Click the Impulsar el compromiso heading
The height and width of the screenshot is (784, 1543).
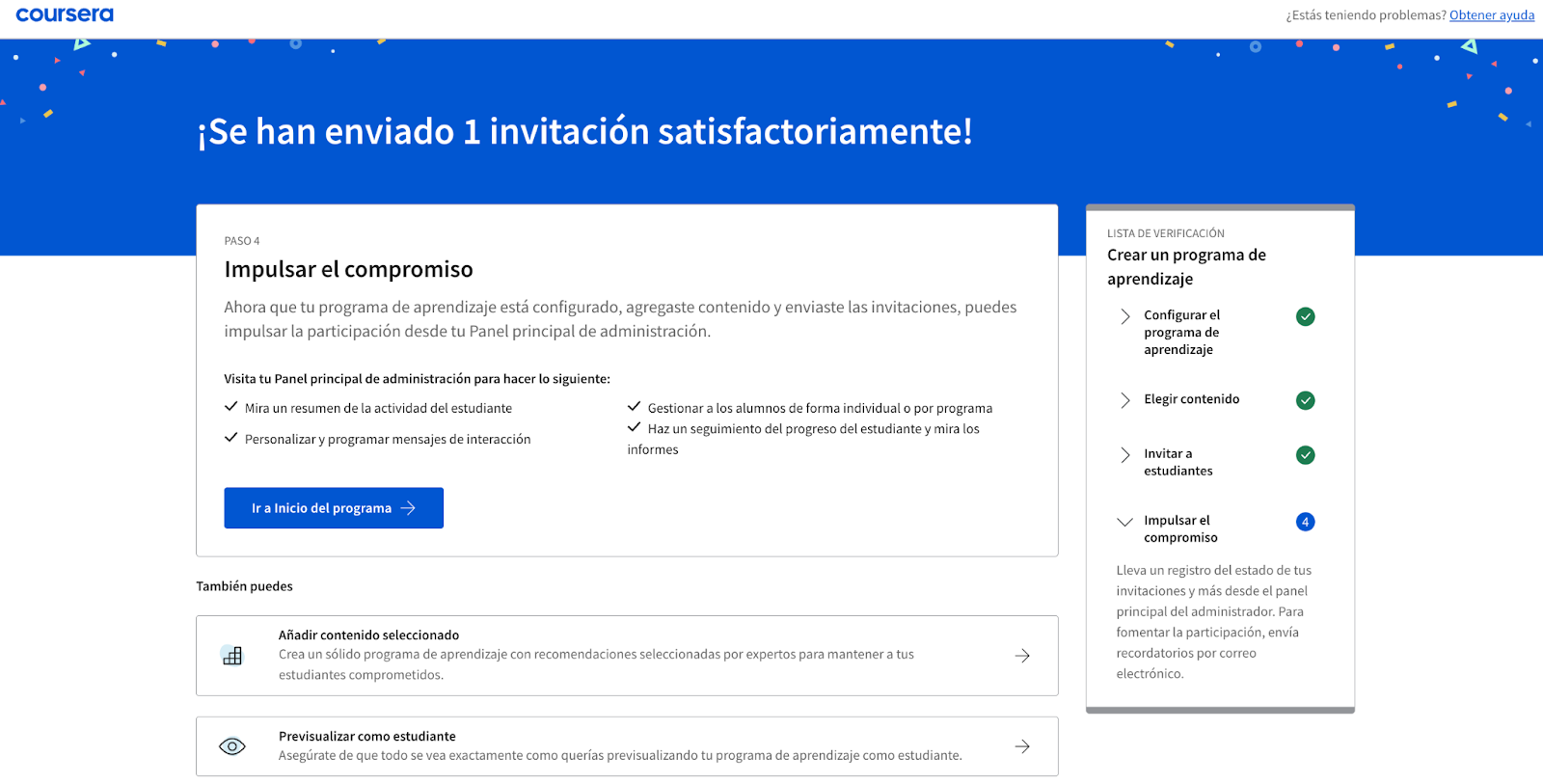pos(348,270)
